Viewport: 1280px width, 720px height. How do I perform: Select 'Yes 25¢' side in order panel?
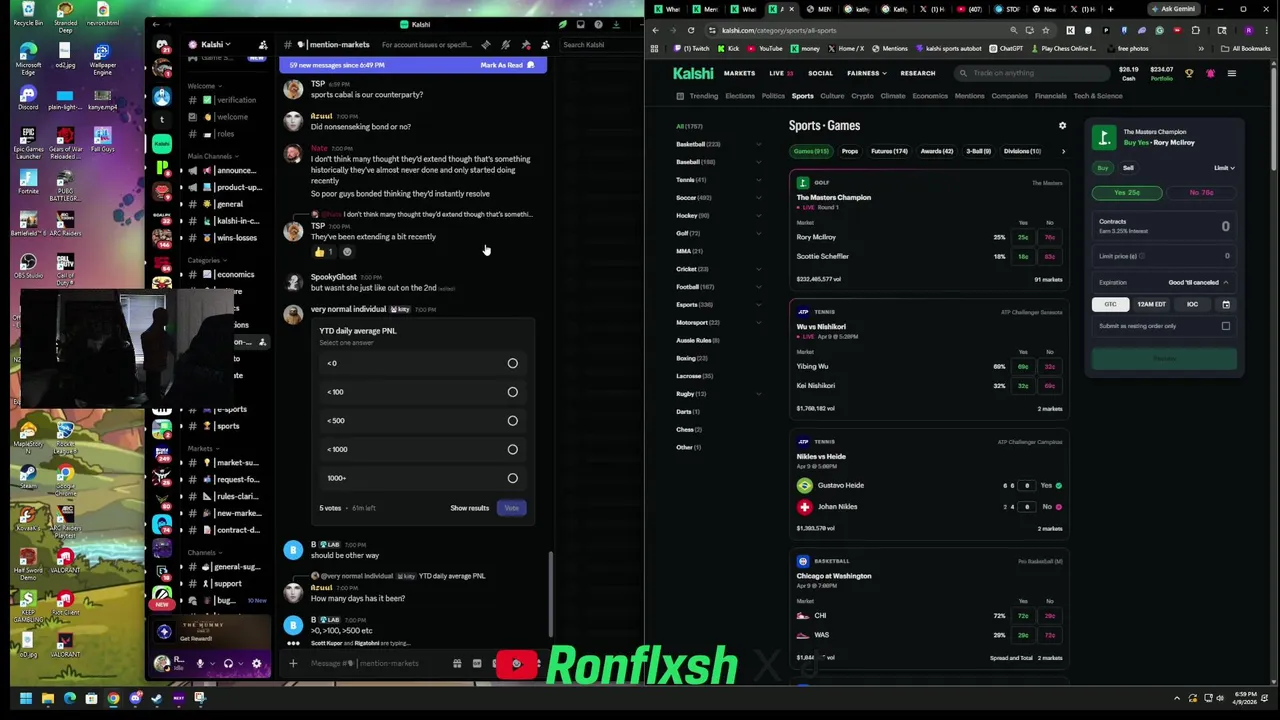click(1127, 193)
